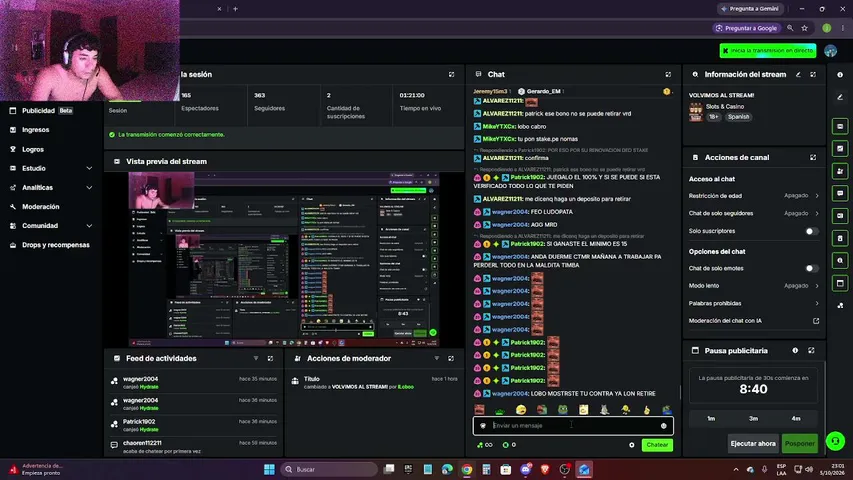
Task: Go to Logros in the sidebar
Action: click(x=33, y=149)
